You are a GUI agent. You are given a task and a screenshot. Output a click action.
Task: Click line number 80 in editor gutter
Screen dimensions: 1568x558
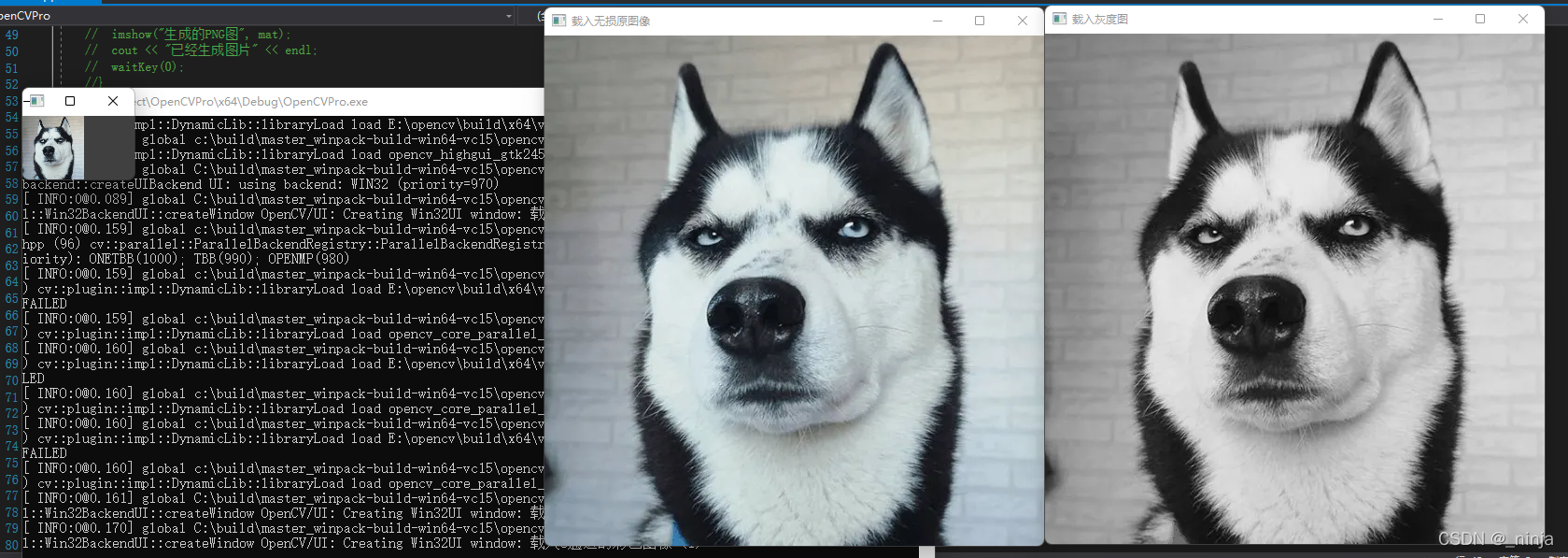[11, 544]
